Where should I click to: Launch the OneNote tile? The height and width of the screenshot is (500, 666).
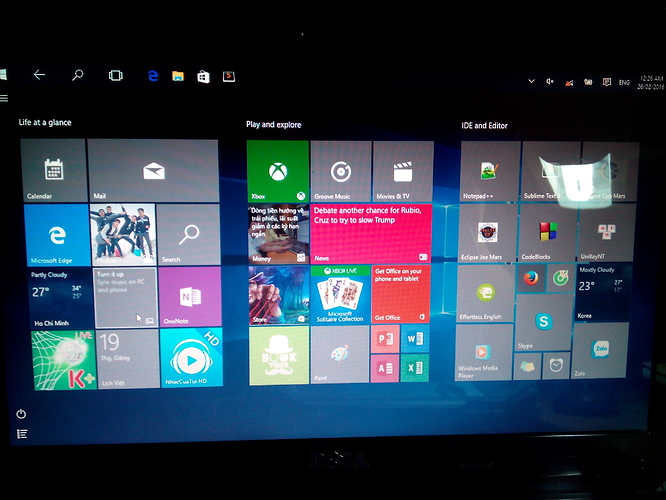point(190,297)
